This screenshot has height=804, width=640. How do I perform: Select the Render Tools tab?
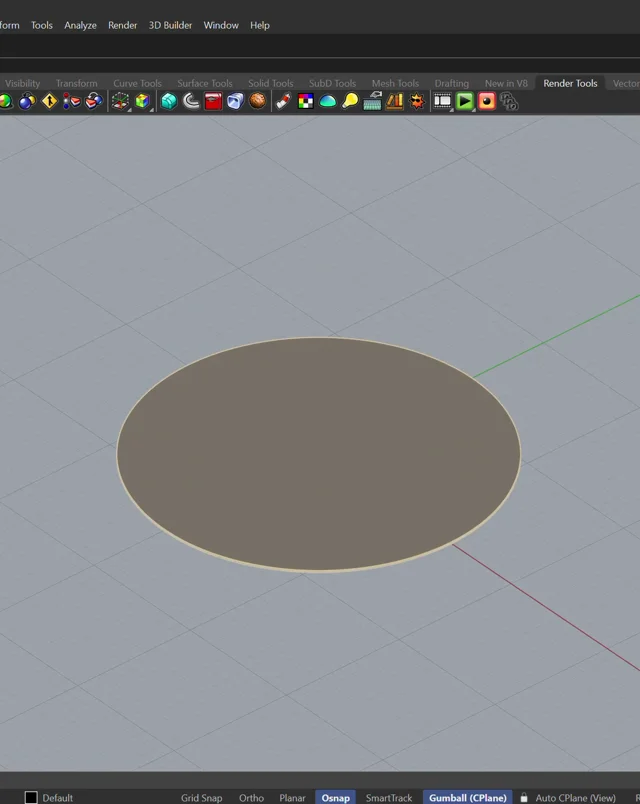pos(570,83)
